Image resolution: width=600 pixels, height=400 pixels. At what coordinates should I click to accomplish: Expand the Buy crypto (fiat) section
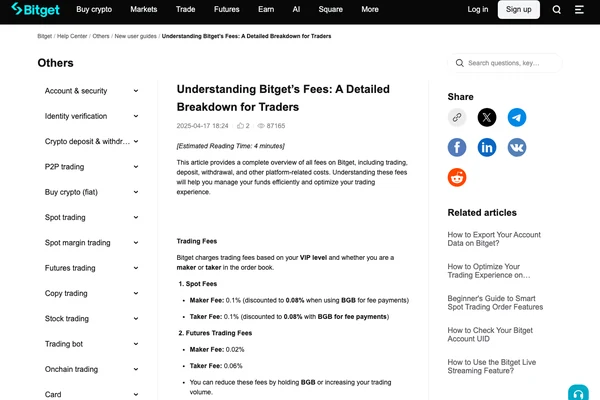(91, 192)
